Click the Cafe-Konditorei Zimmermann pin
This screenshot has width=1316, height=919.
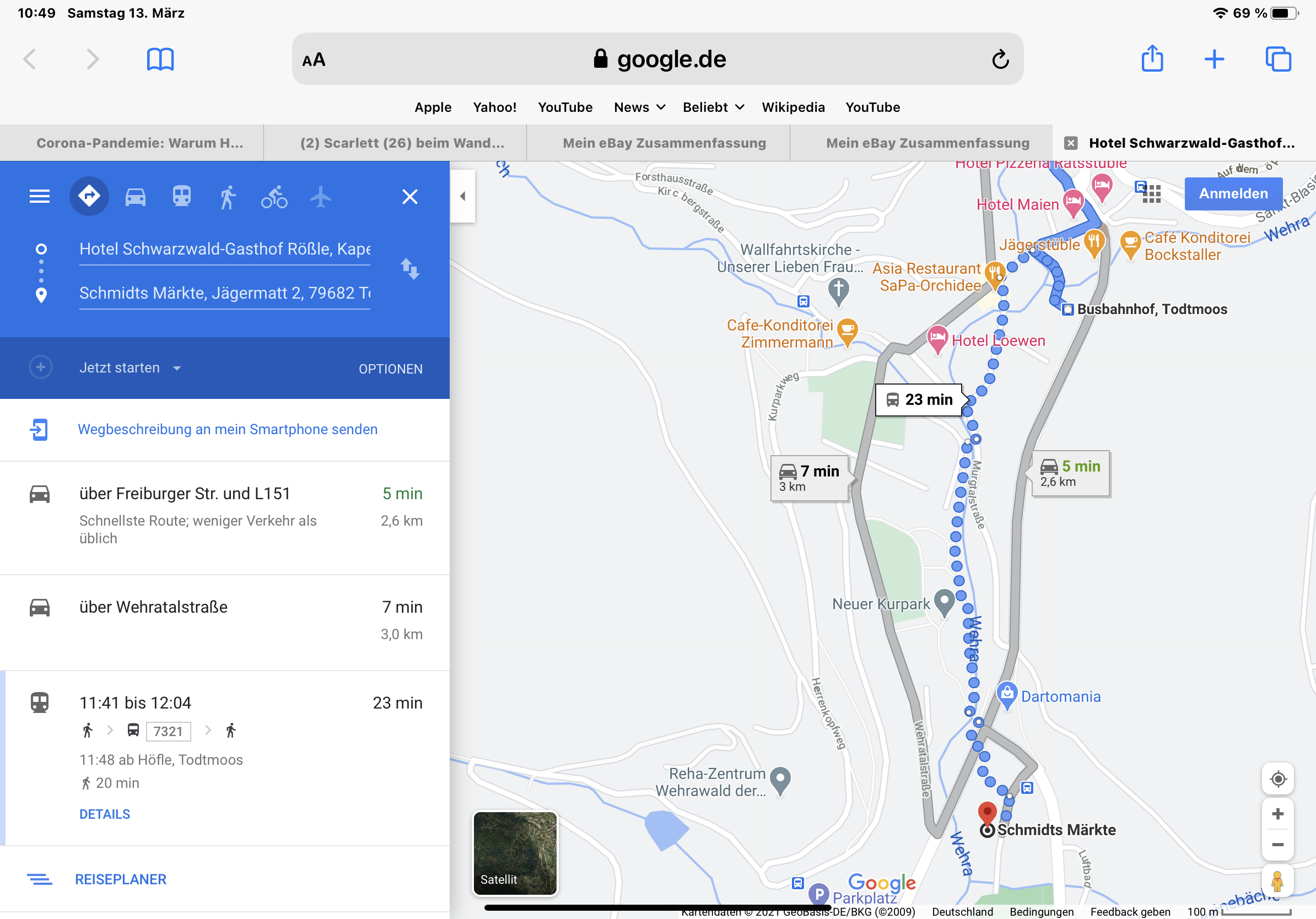(x=847, y=332)
